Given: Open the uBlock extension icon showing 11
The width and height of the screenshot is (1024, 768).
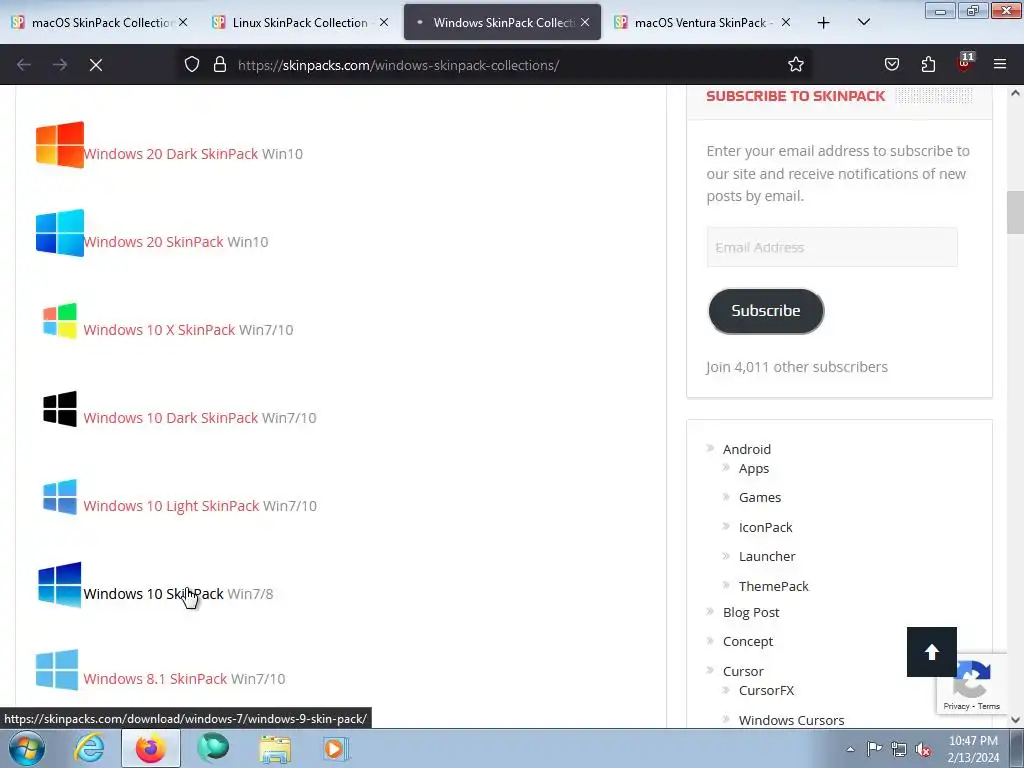Looking at the screenshot, I should pyautogui.click(x=965, y=63).
